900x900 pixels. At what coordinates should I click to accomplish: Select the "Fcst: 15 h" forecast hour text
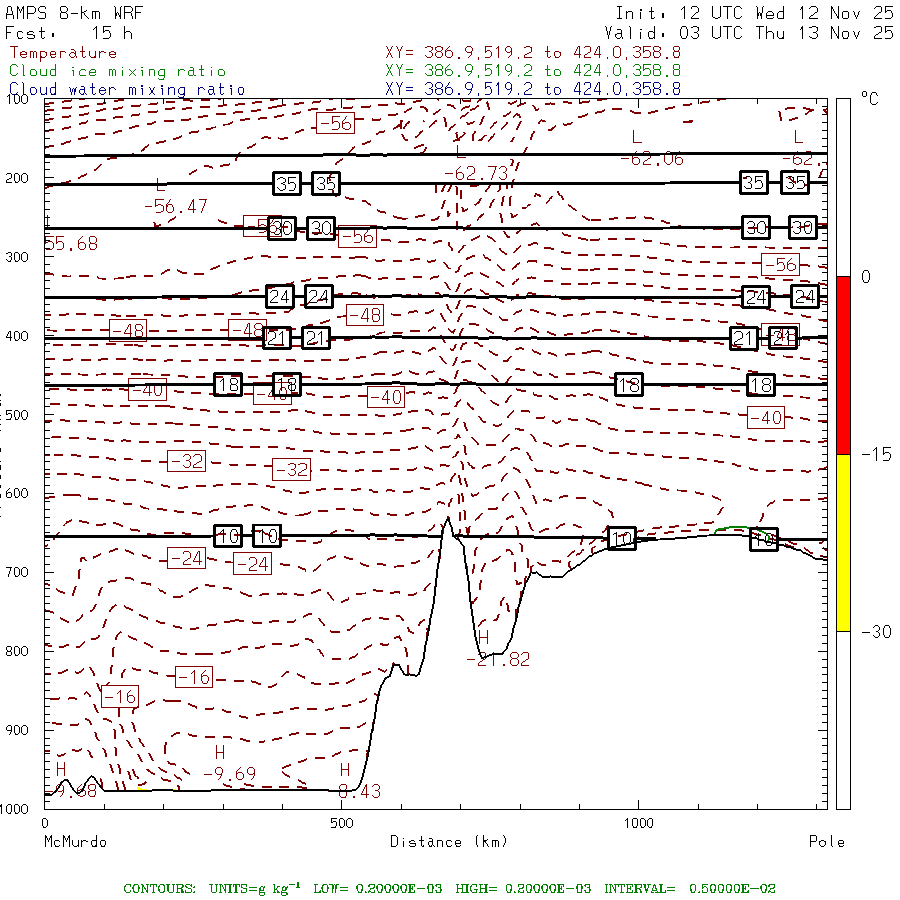point(69,33)
